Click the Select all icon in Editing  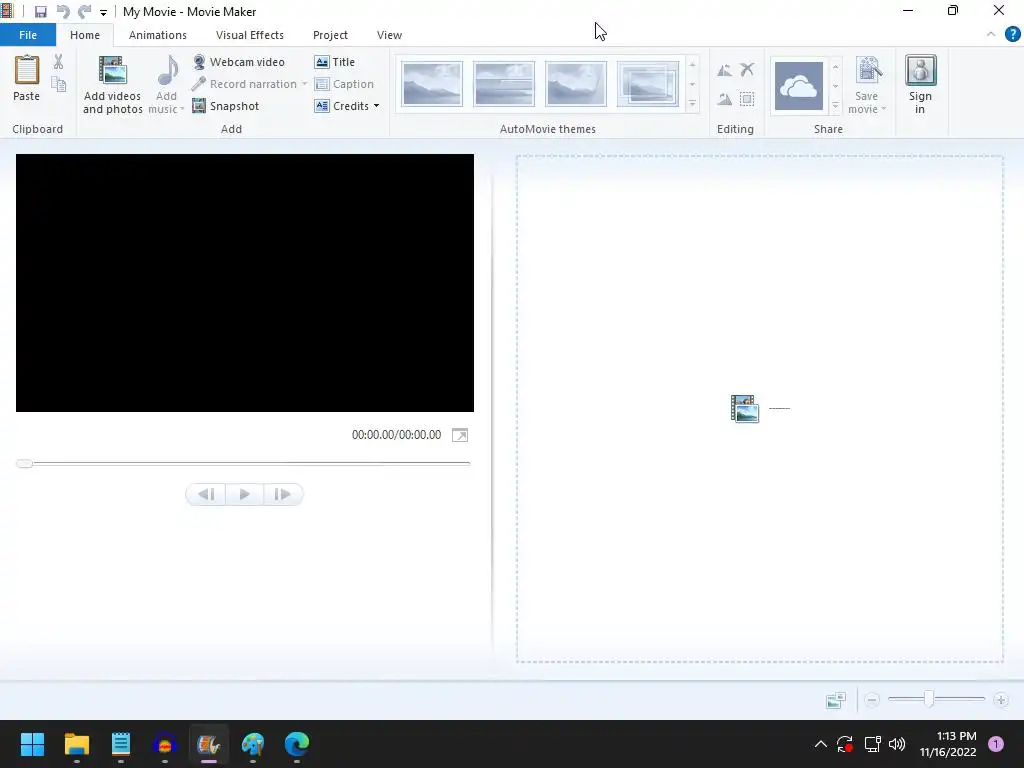tap(747, 99)
